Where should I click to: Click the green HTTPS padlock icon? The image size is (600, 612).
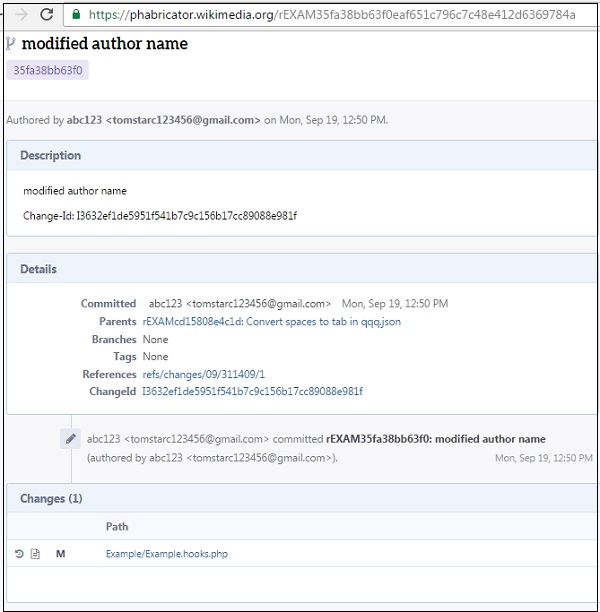click(x=76, y=15)
